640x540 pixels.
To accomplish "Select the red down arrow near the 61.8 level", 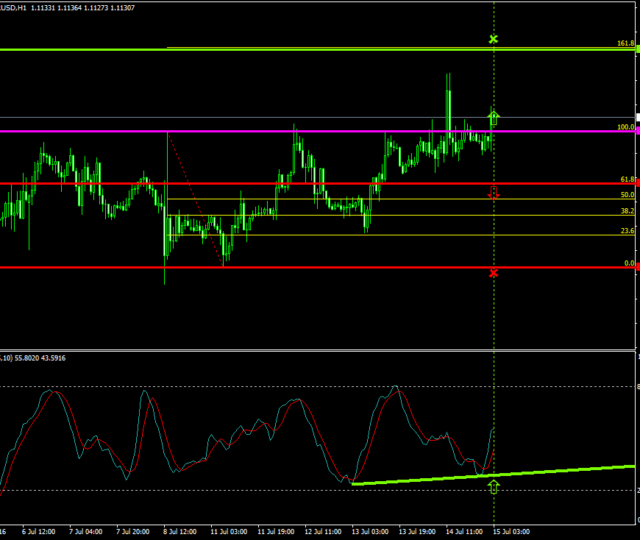I will (493, 191).
